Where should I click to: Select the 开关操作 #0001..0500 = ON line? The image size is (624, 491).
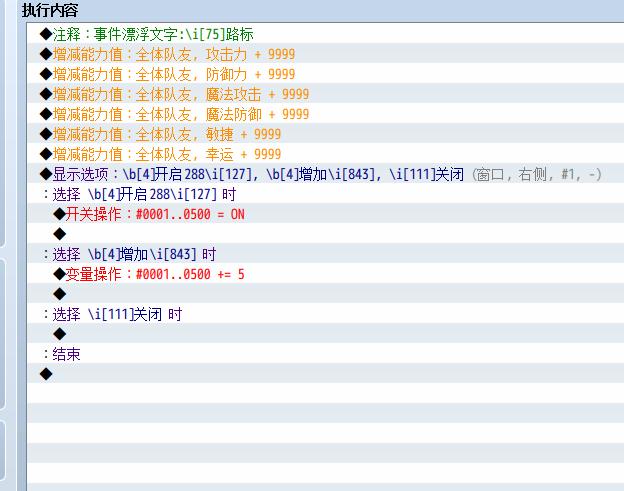point(326,214)
